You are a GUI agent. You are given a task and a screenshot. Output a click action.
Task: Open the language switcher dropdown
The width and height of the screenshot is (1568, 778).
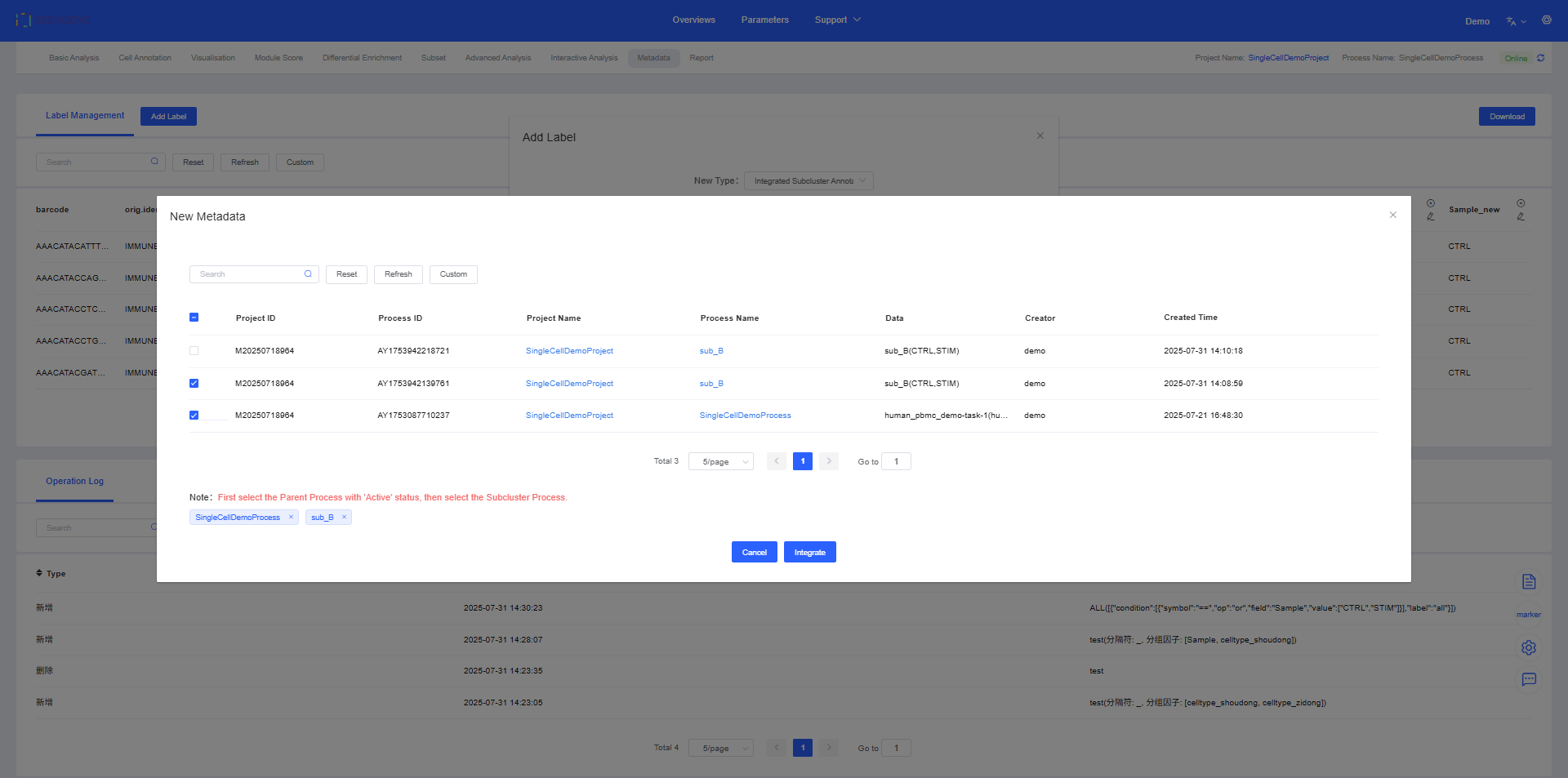1515,21
